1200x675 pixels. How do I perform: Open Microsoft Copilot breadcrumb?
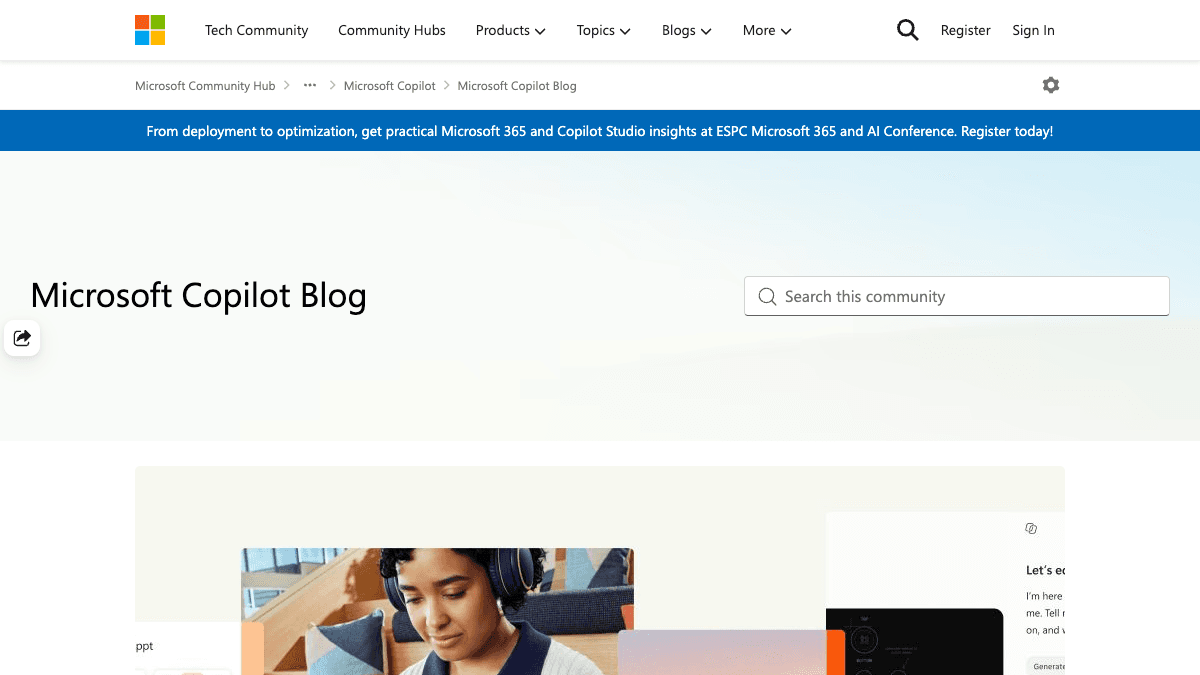pyautogui.click(x=390, y=86)
